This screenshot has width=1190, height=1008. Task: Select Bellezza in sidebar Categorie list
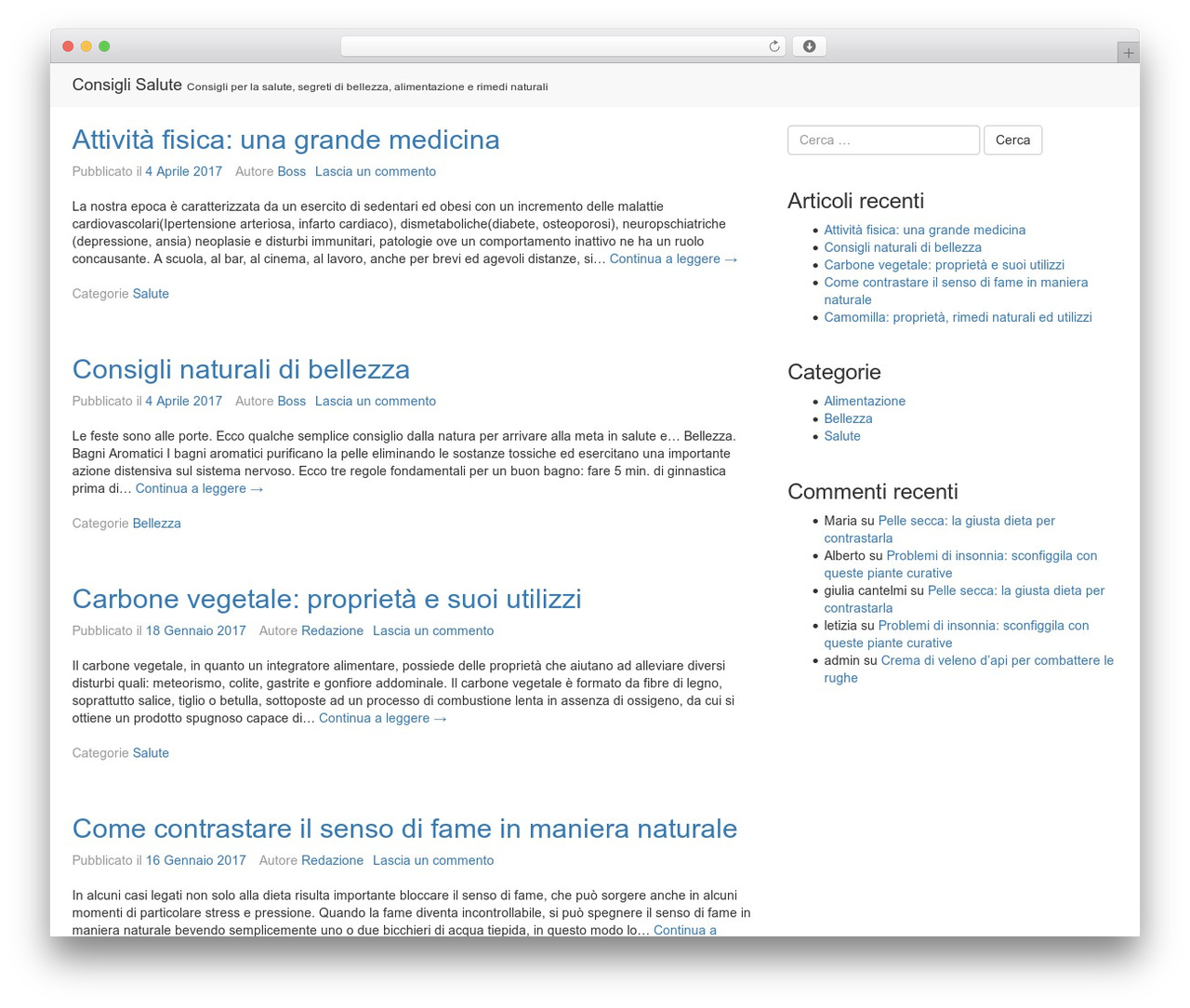pyautogui.click(x=848, y=418)
